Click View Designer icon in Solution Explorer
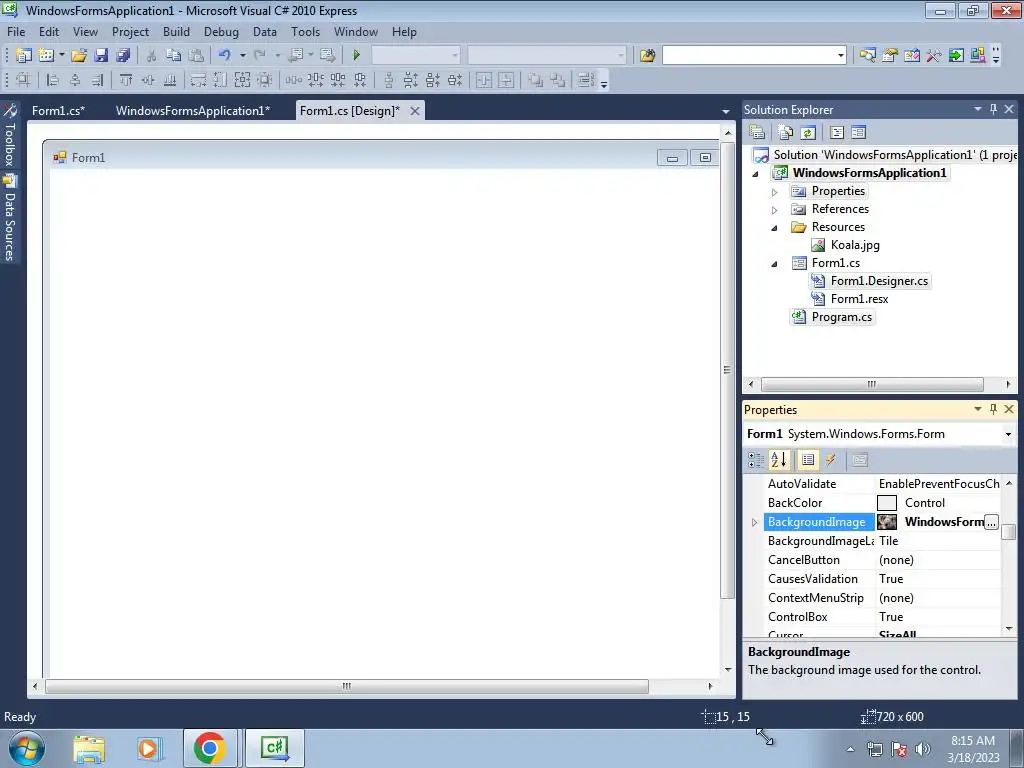The image size is (1024, 768). (x=859, y=133)
